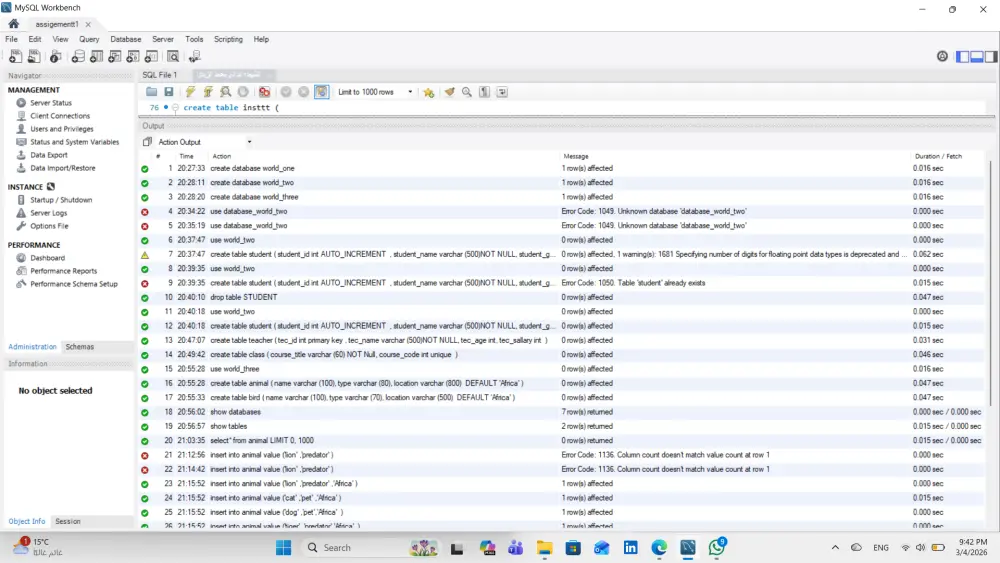
Task: Open LinkedIn from taskbar
Action: click(x=630, y=548)
